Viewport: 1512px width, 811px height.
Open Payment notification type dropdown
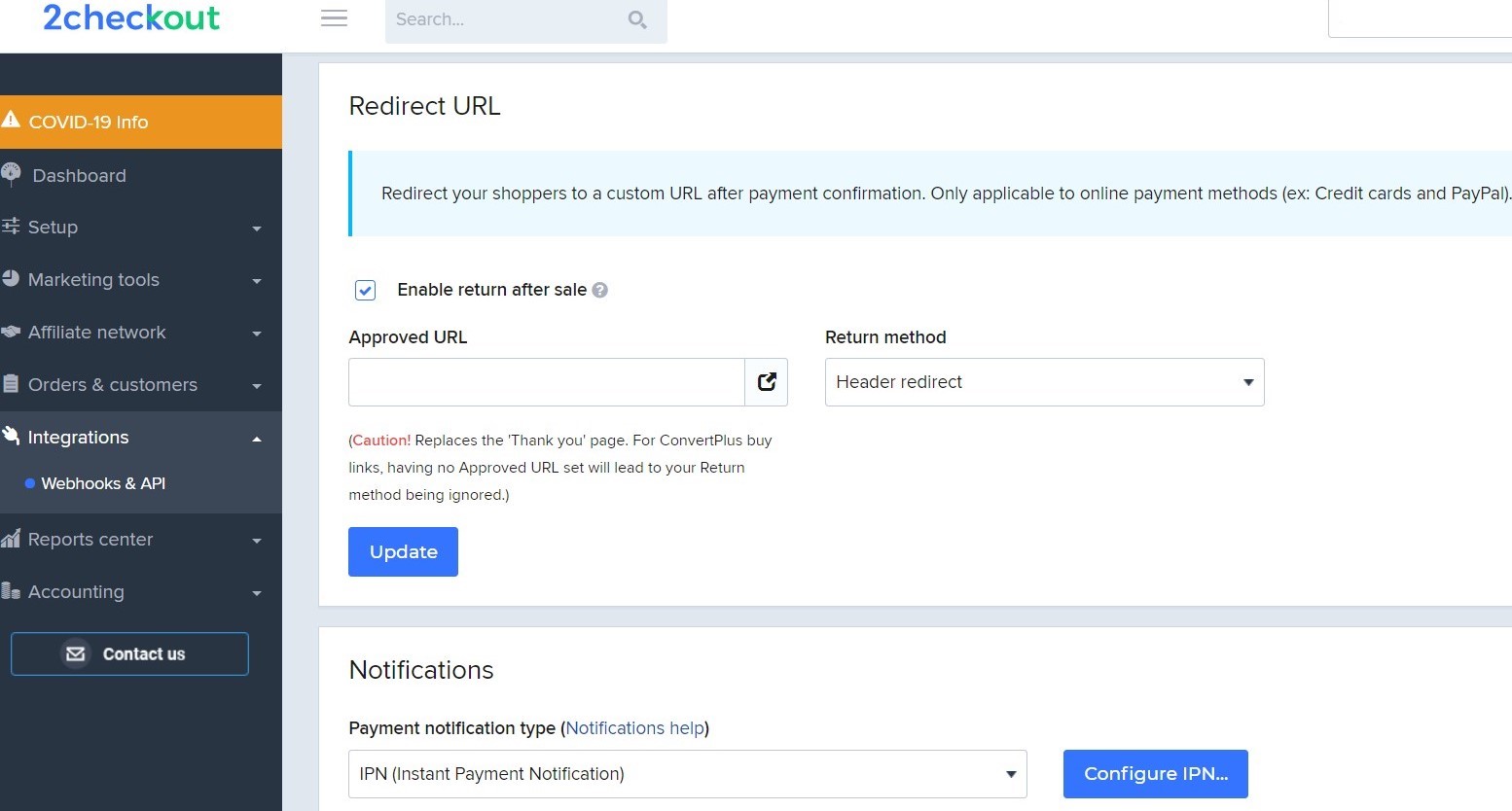coord(687,774)
